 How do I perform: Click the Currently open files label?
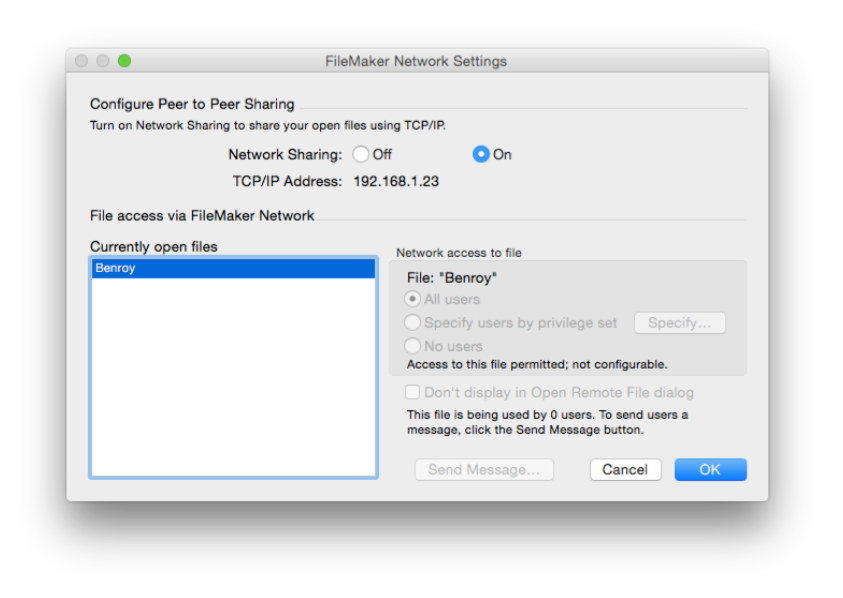click(153, 246)
